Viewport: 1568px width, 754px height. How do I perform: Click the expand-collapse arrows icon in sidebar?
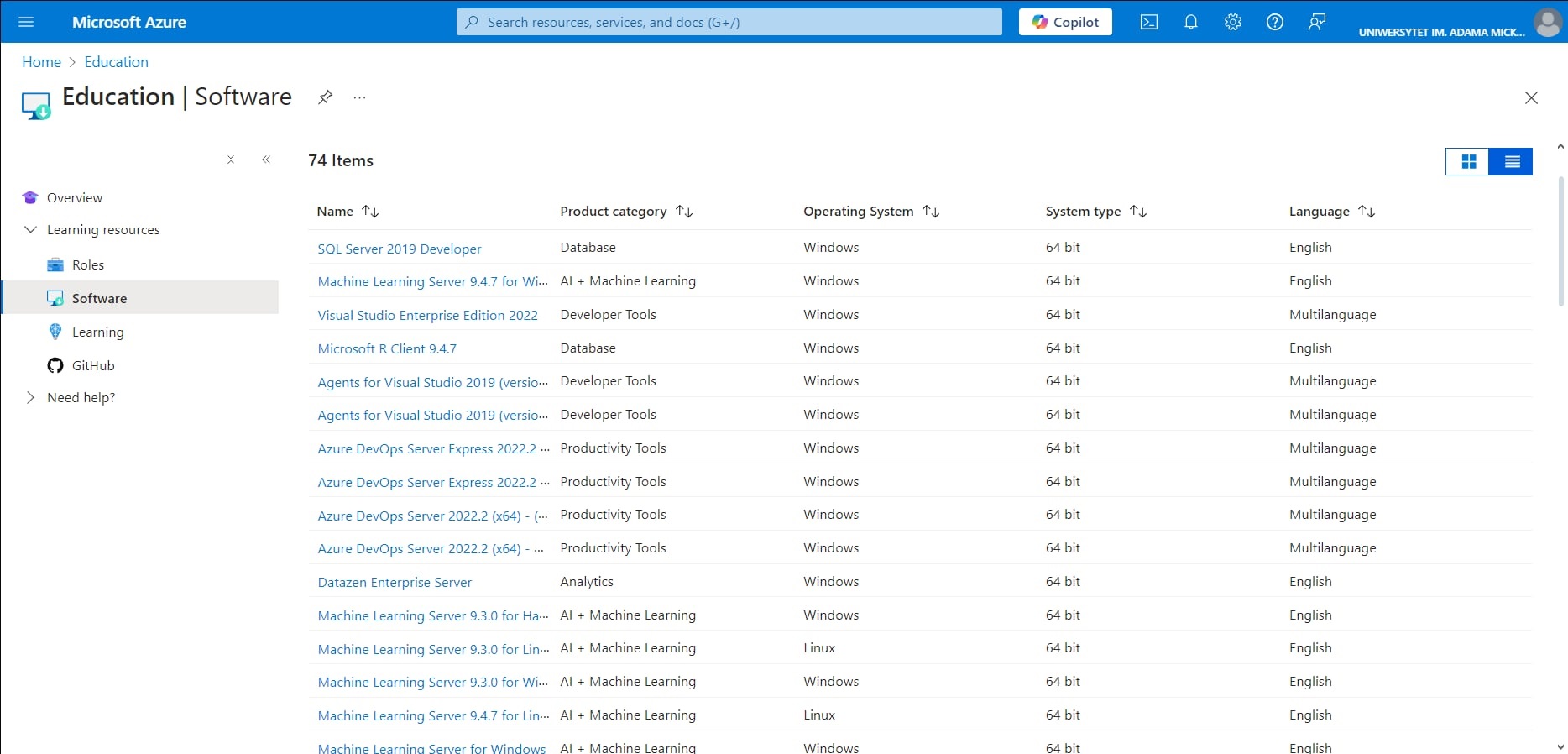point(231,160)
